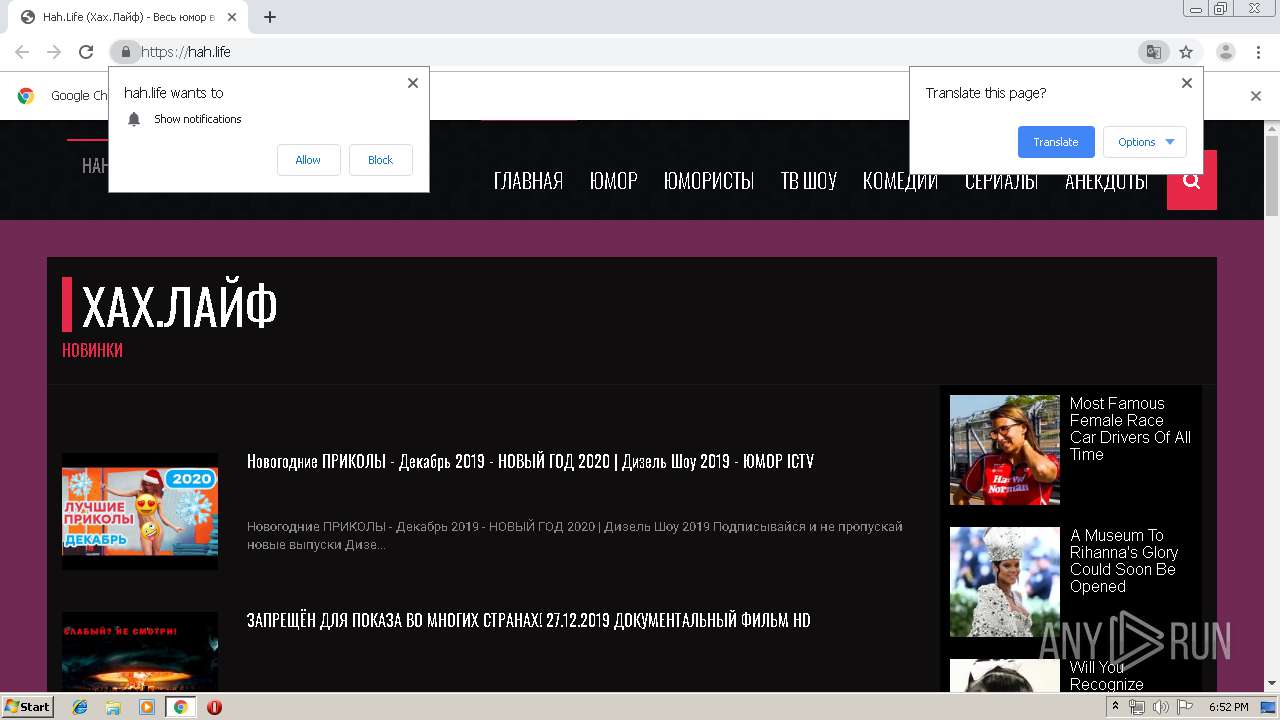Image resolution: width=1280 pixels, height=720 pixels.
Task: Reload the page with the refresh icon
Action: pyautogui.click(x=86, y=52)
